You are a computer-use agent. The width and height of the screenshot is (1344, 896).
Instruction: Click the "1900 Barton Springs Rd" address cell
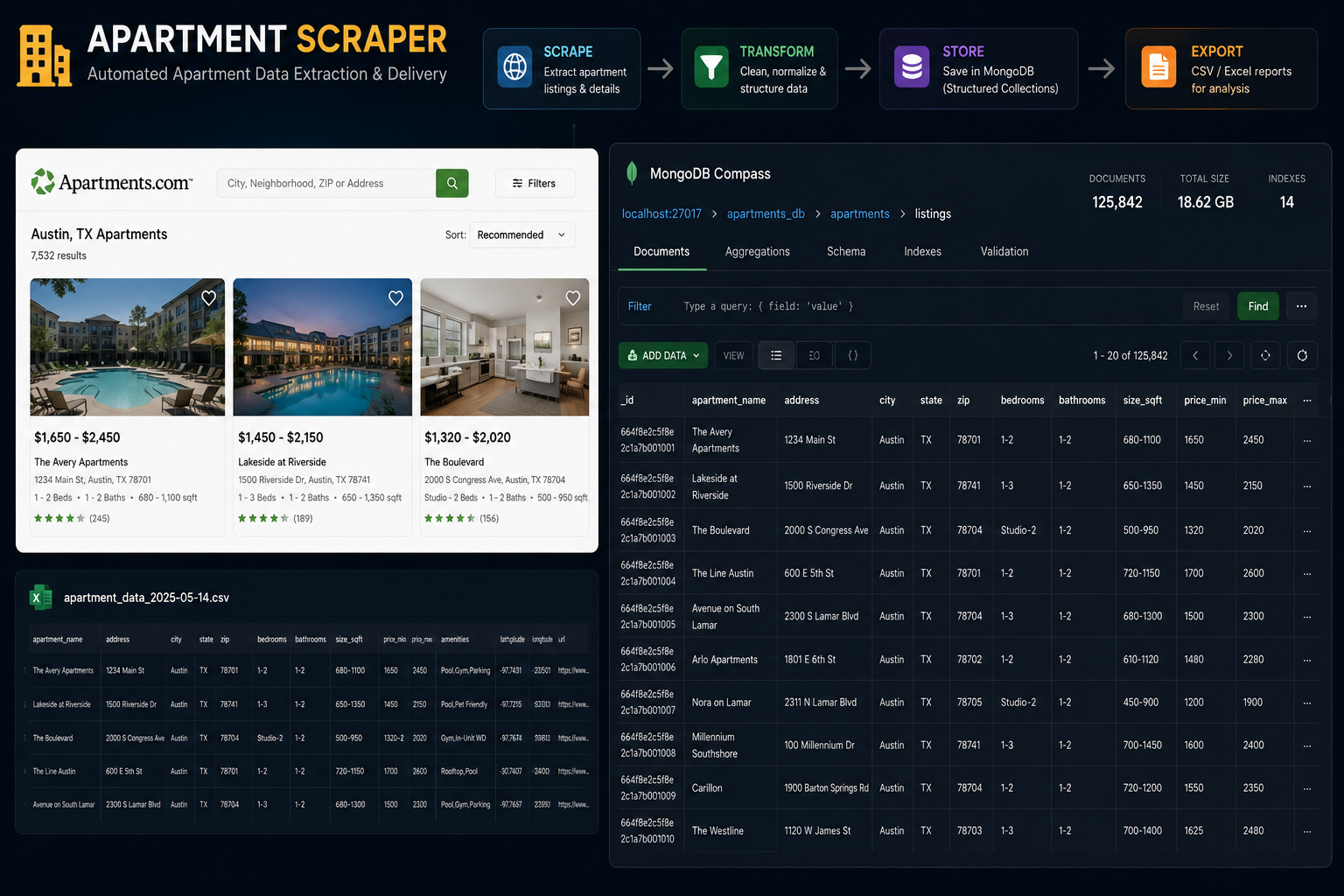[x=826, y=788]
